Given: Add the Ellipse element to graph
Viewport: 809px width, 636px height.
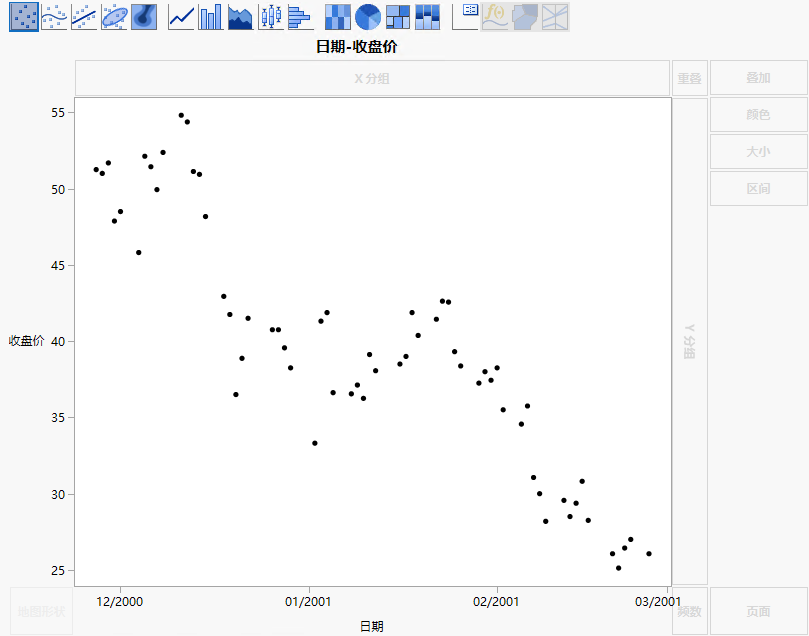Looking at the screenshot, I should click(x=114, y=17).
